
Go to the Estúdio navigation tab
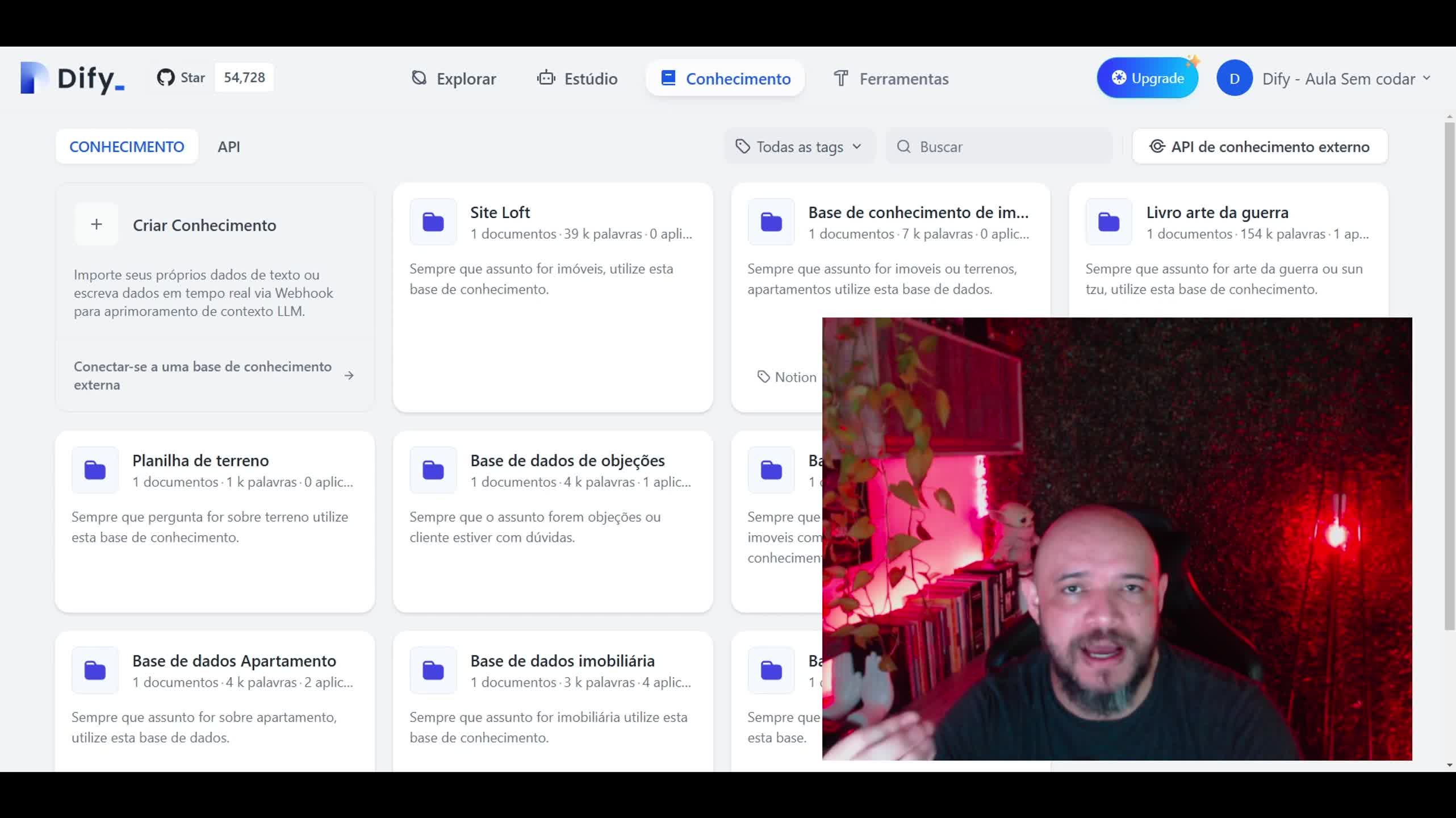(x=578, y=78)
